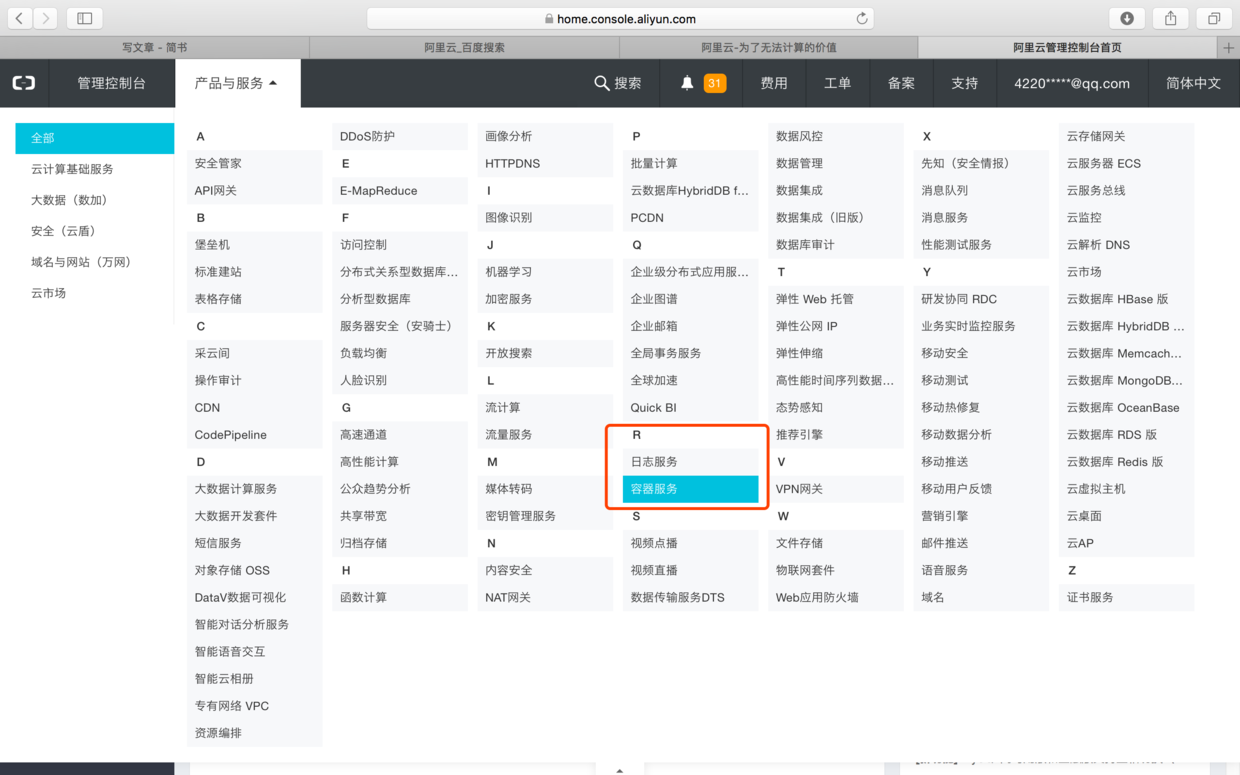Open Quick BI service
Screen dimensions: 1240x775
[x=690, y=407]
